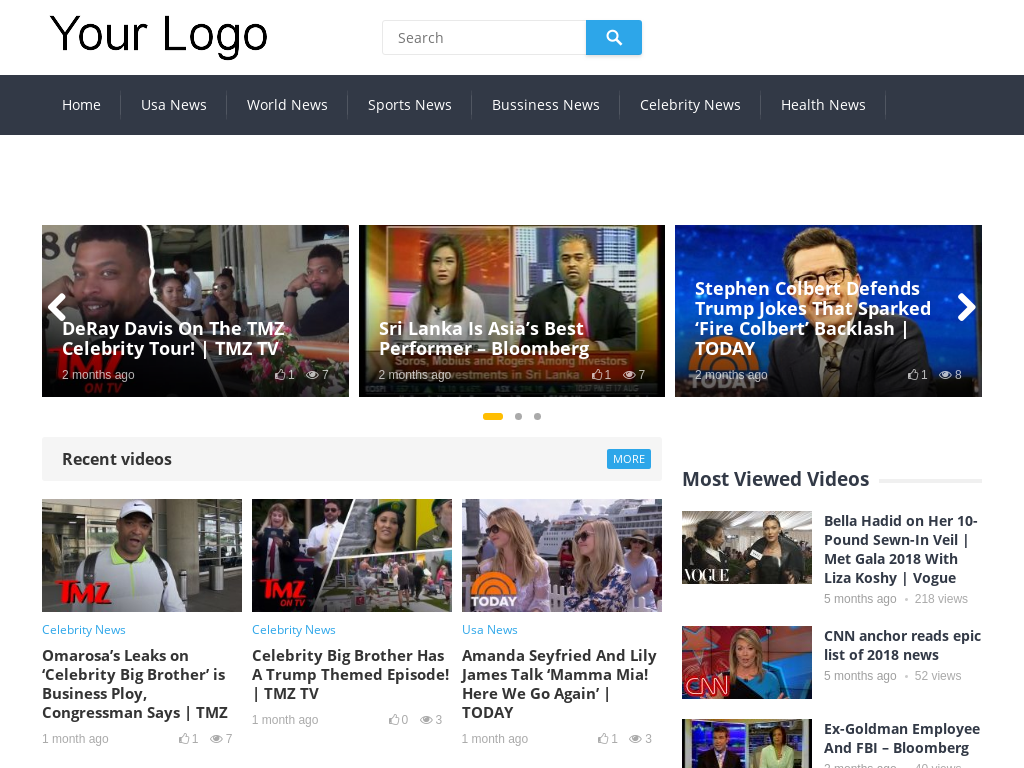This screenshot has height=768, width=1024.
Task: Click the MORE button in Recent videos
Action: click(628, 459)
